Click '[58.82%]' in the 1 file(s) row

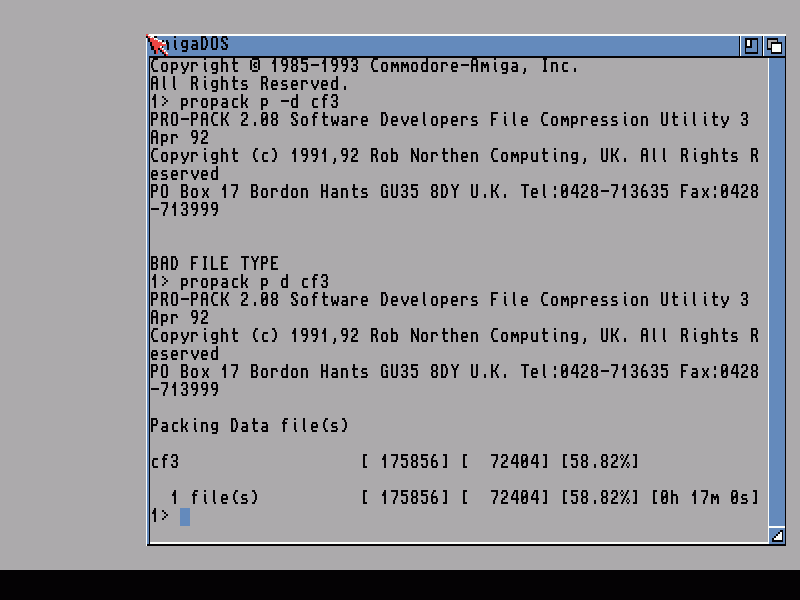[599, 497]
